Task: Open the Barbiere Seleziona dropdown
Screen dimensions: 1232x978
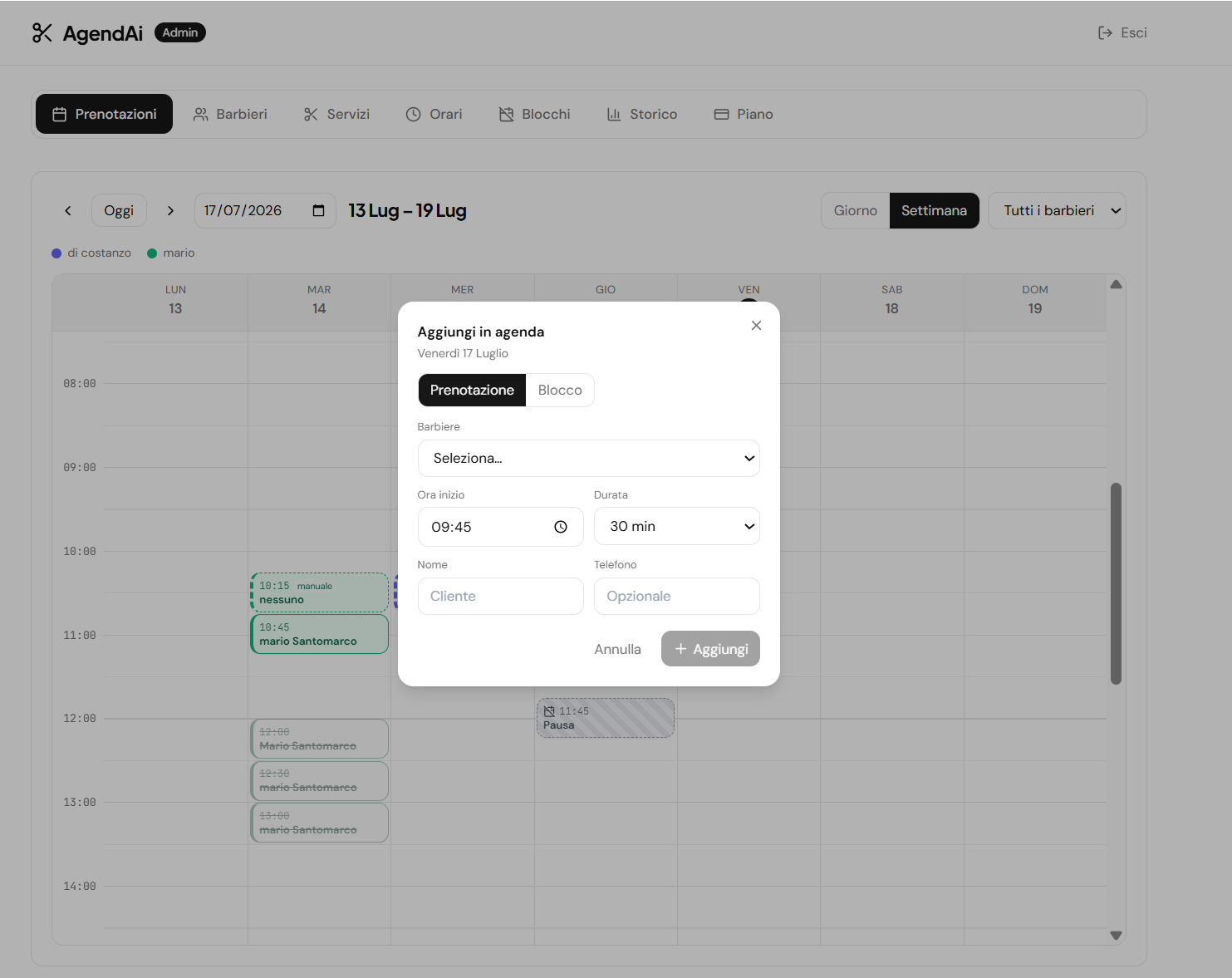Action: pos(589,458)
